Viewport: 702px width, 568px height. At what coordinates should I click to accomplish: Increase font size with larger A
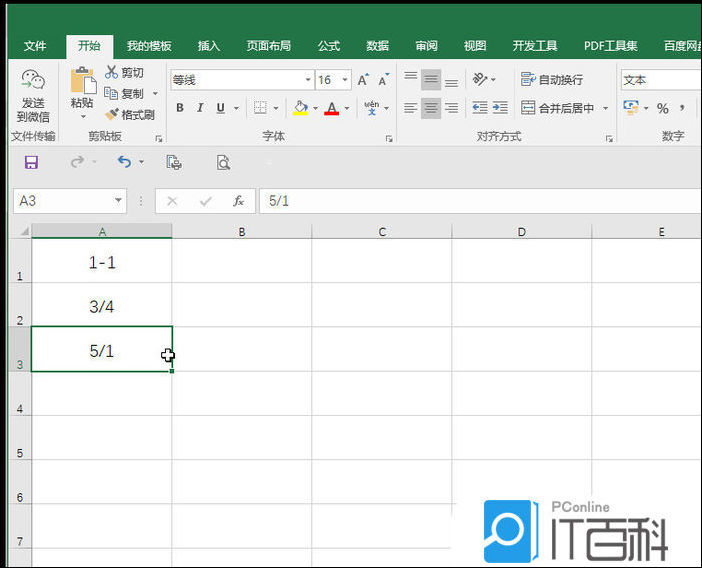click(363, 80)
